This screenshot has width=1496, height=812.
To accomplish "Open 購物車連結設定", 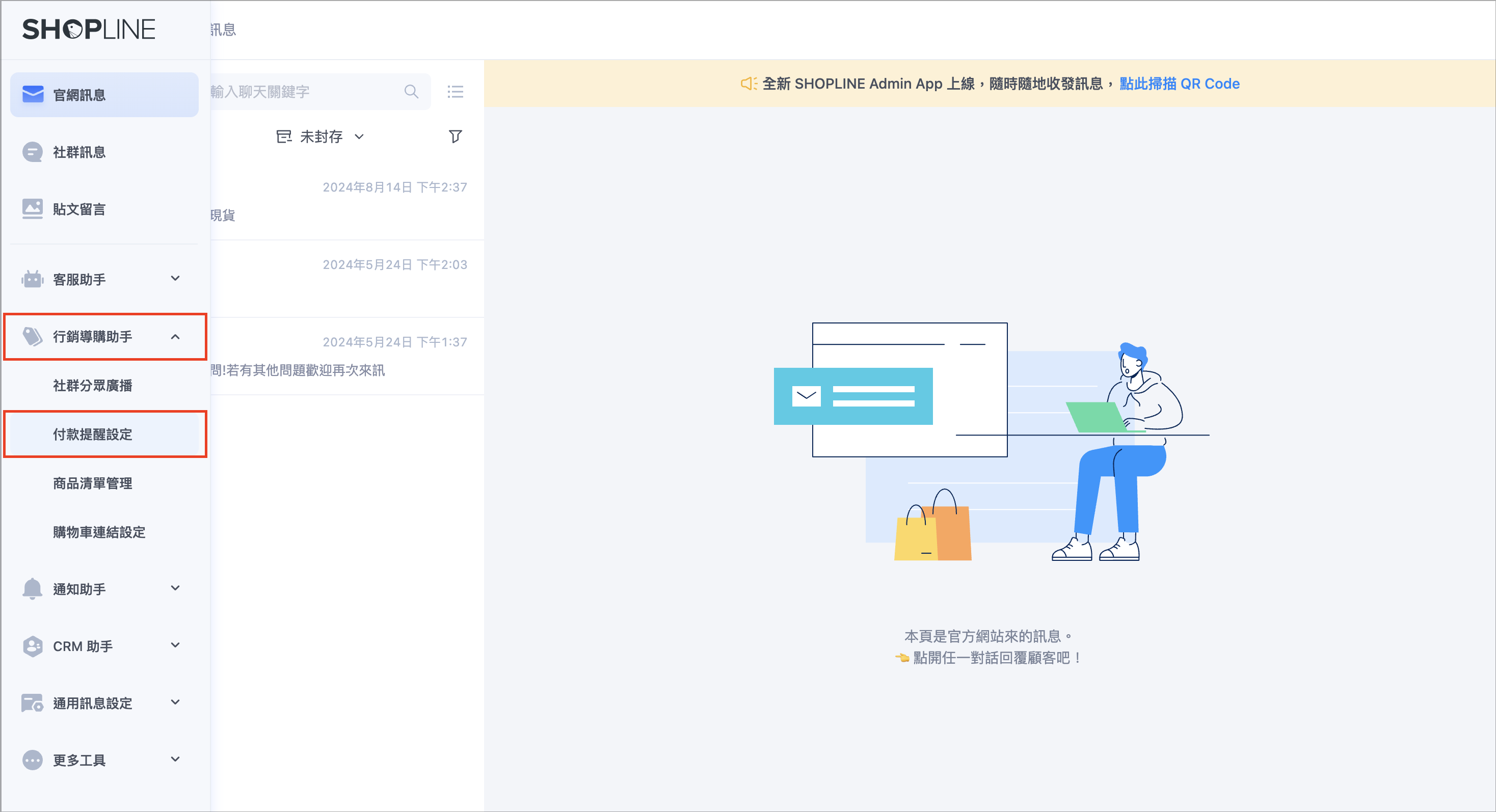I will [x=104, y=532].
